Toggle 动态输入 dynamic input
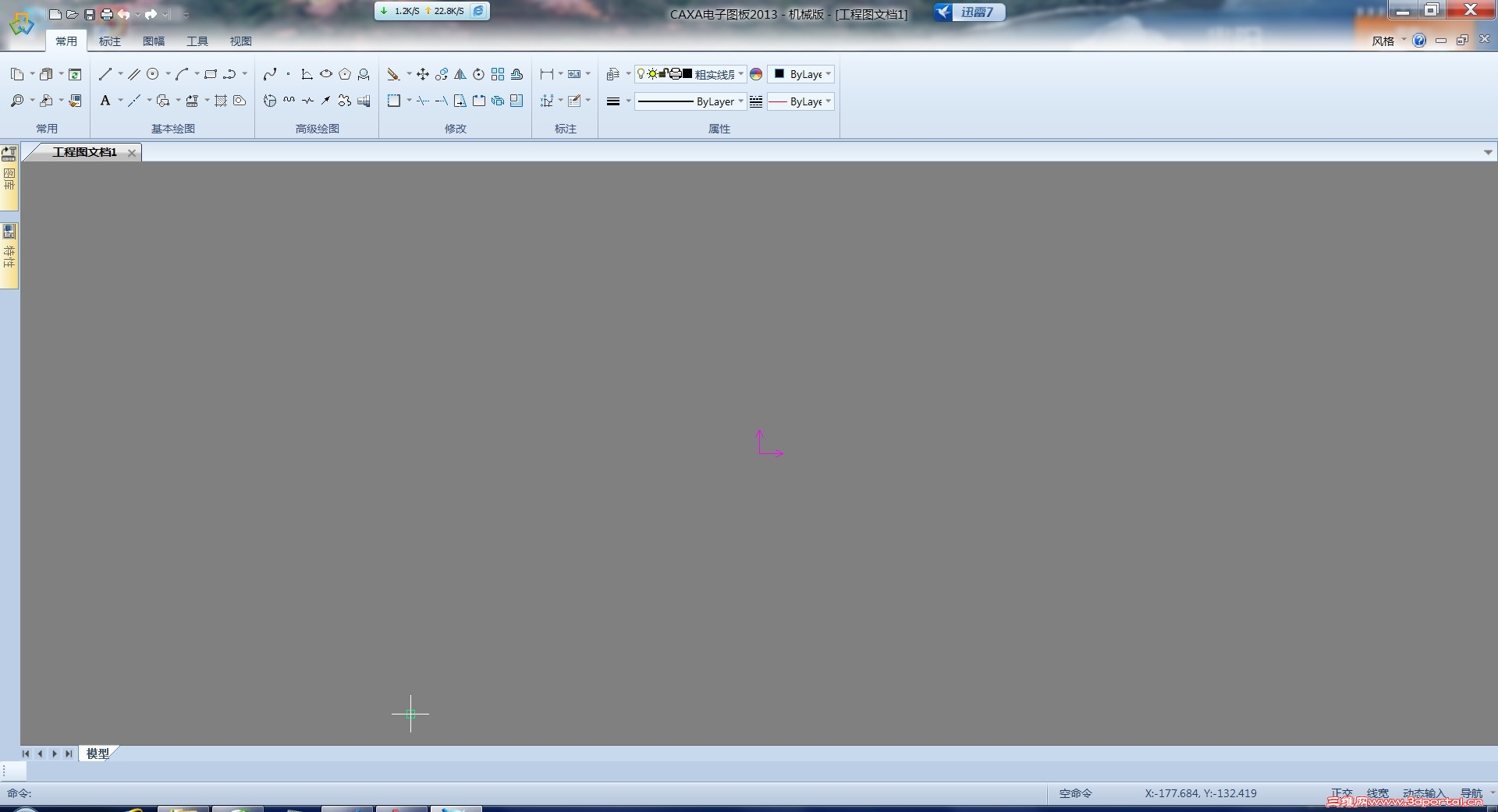Image resolution: width=1498 pixels, height=812 pixels. point(1424,793)
